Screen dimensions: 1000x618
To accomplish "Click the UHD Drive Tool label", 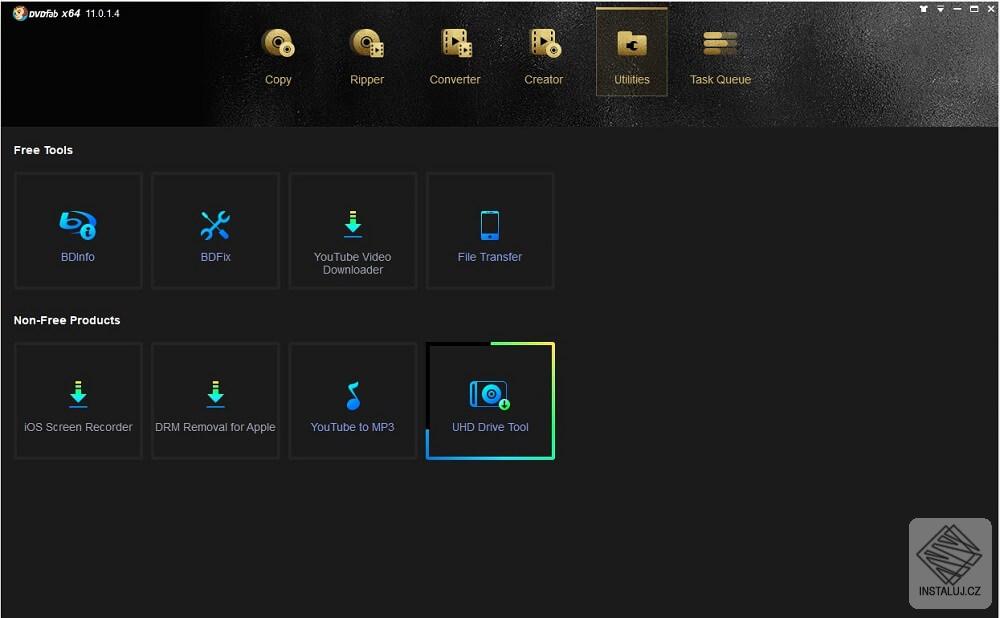I will click(x=490, y=427).
